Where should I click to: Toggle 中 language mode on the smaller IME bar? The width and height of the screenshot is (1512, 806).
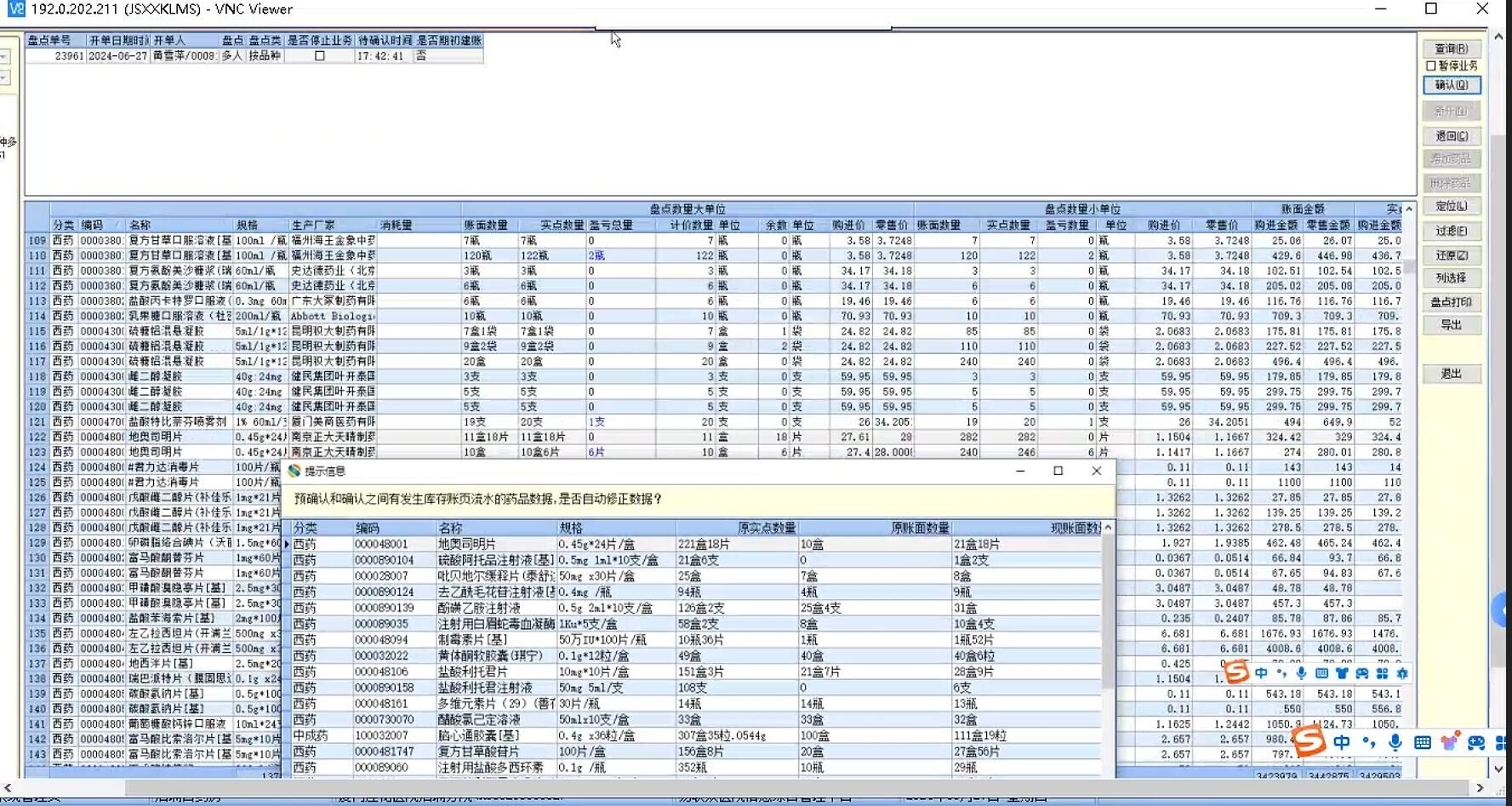point(1261,673)
